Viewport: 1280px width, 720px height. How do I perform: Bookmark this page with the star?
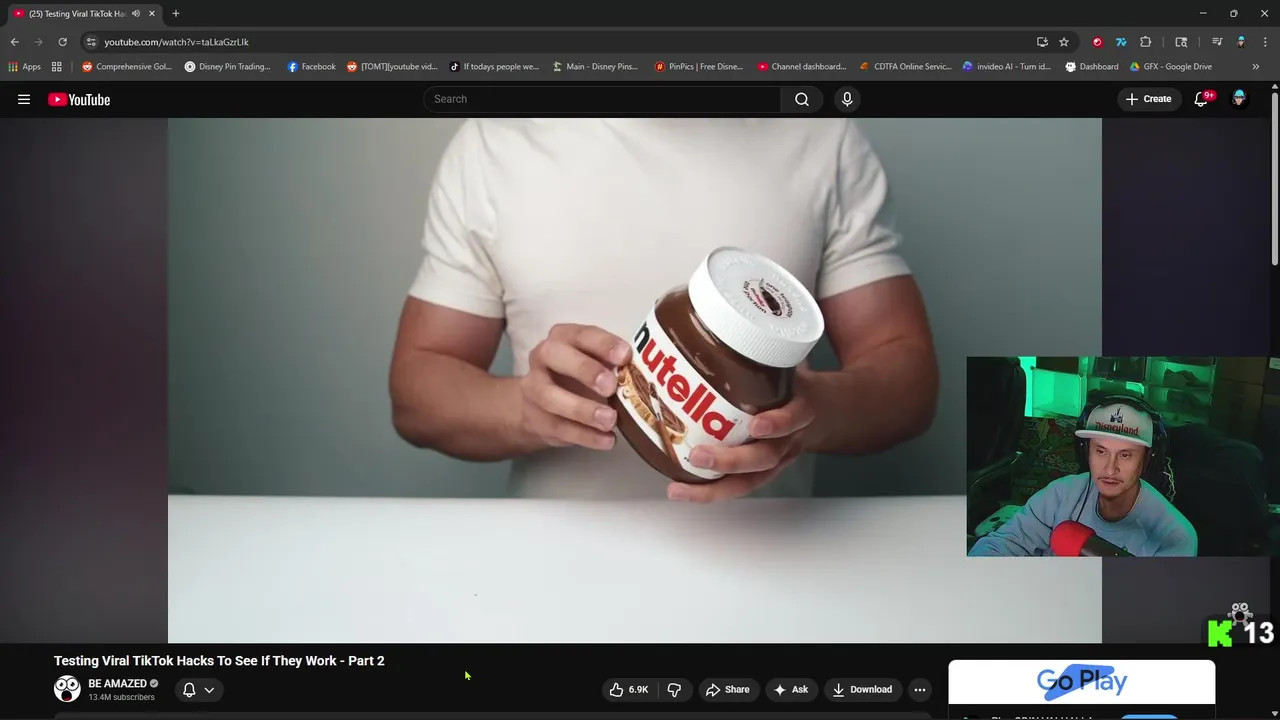pyautogui.click(x=1064, y=42)
